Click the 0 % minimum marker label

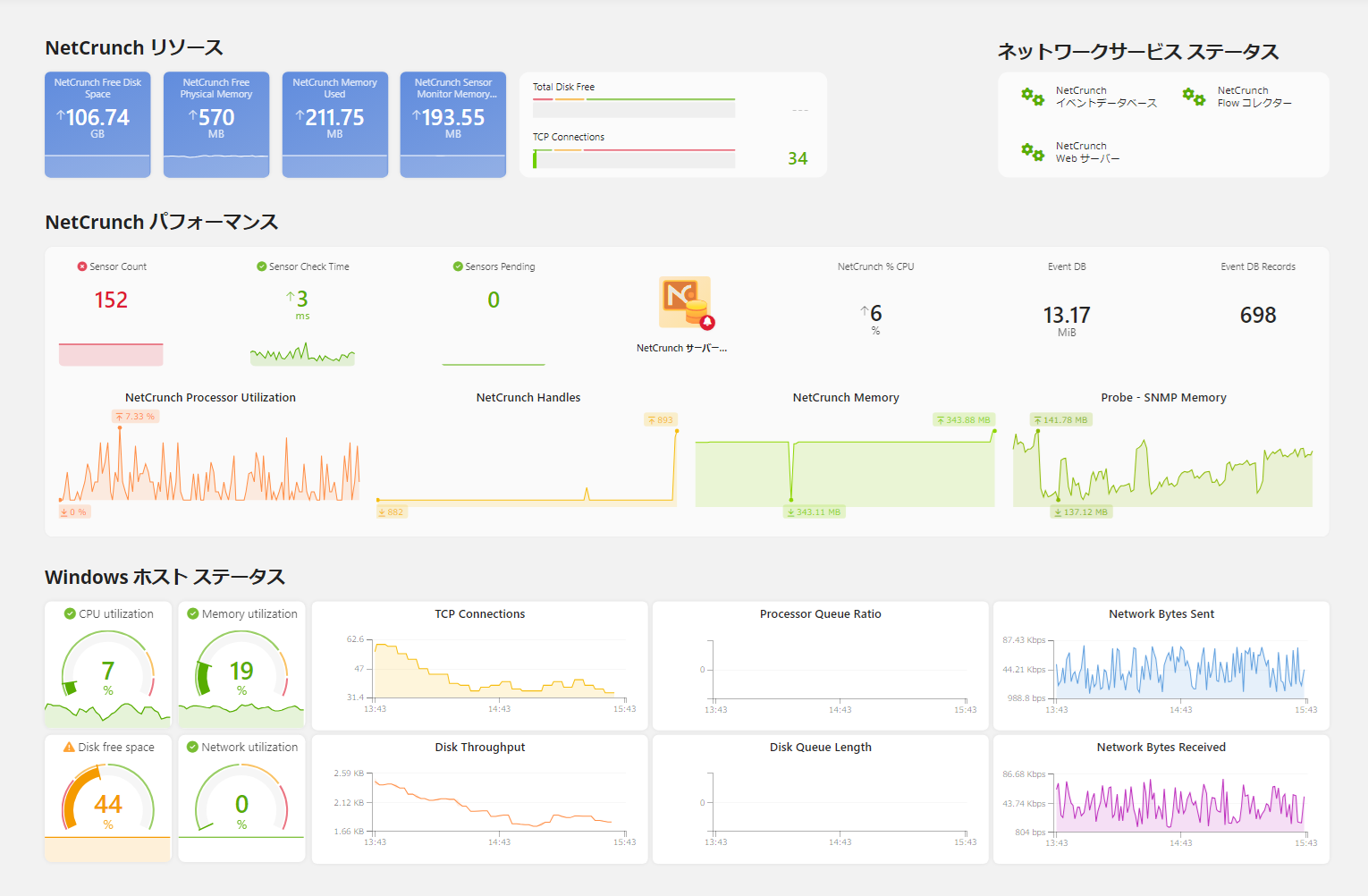coord(74,512)
